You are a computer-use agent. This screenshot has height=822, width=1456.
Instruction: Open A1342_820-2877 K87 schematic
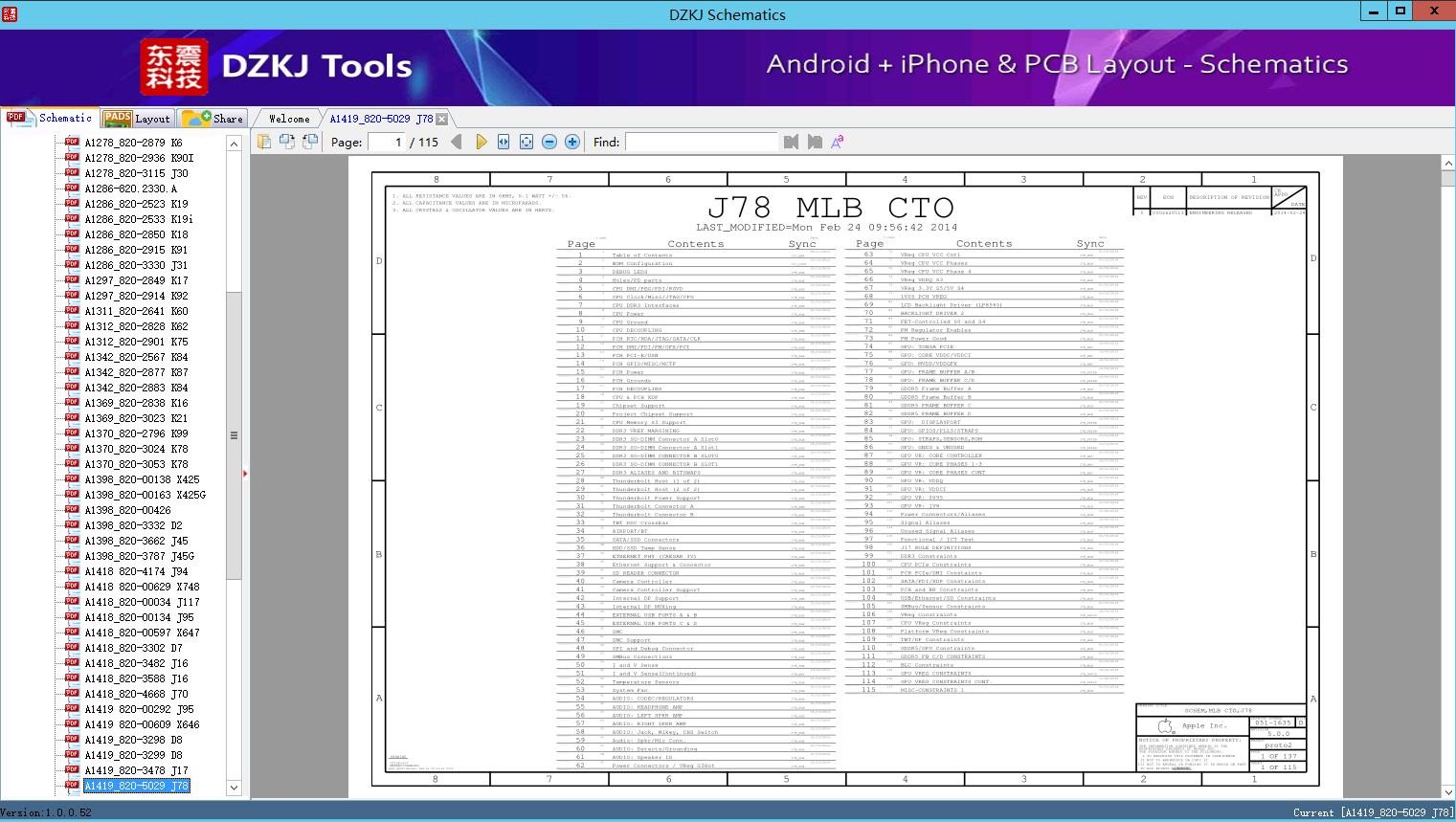click(136, 372)
